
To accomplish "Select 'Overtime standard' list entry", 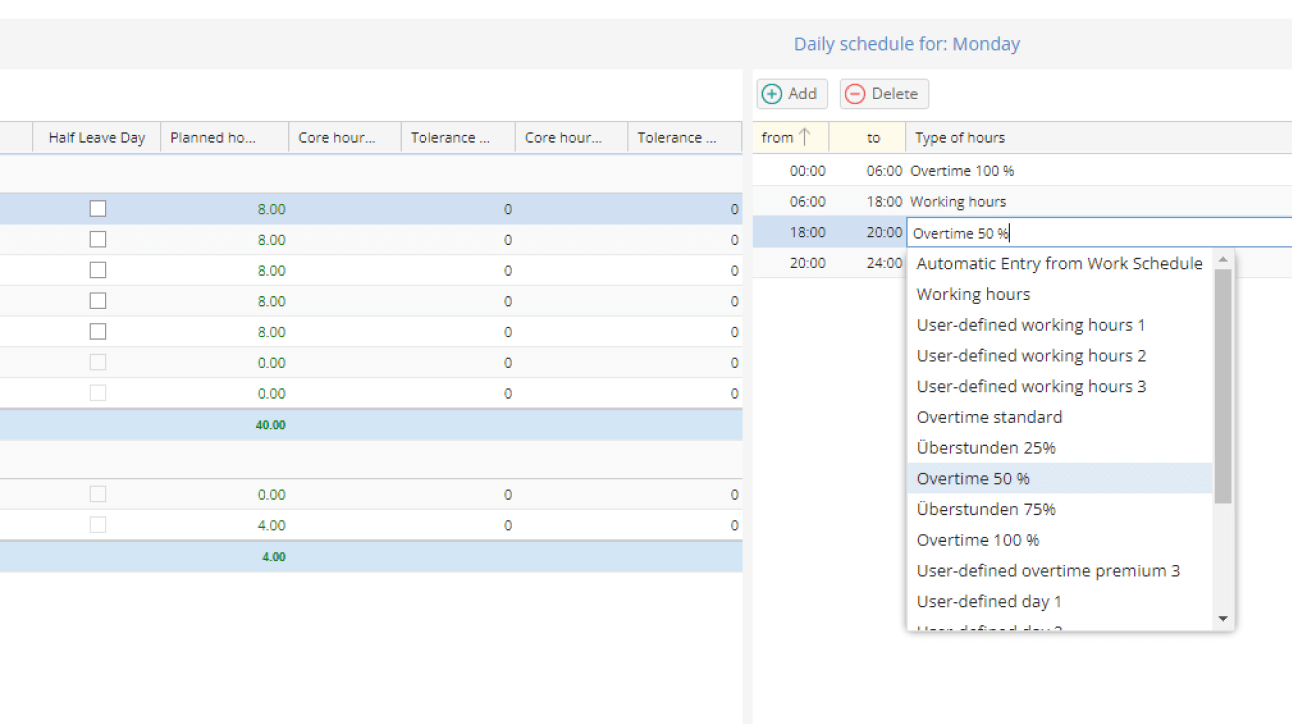I will click(x=989, y=417).
